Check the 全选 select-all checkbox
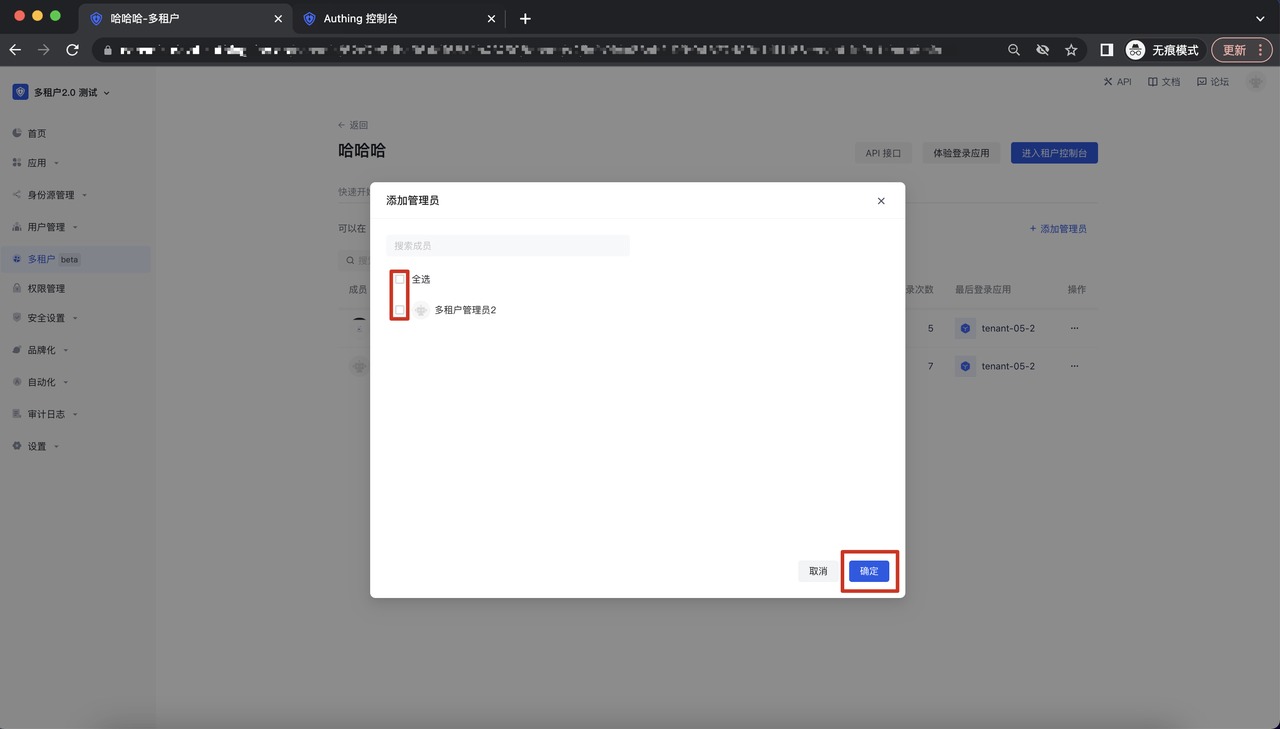 [x=400, y=279]
